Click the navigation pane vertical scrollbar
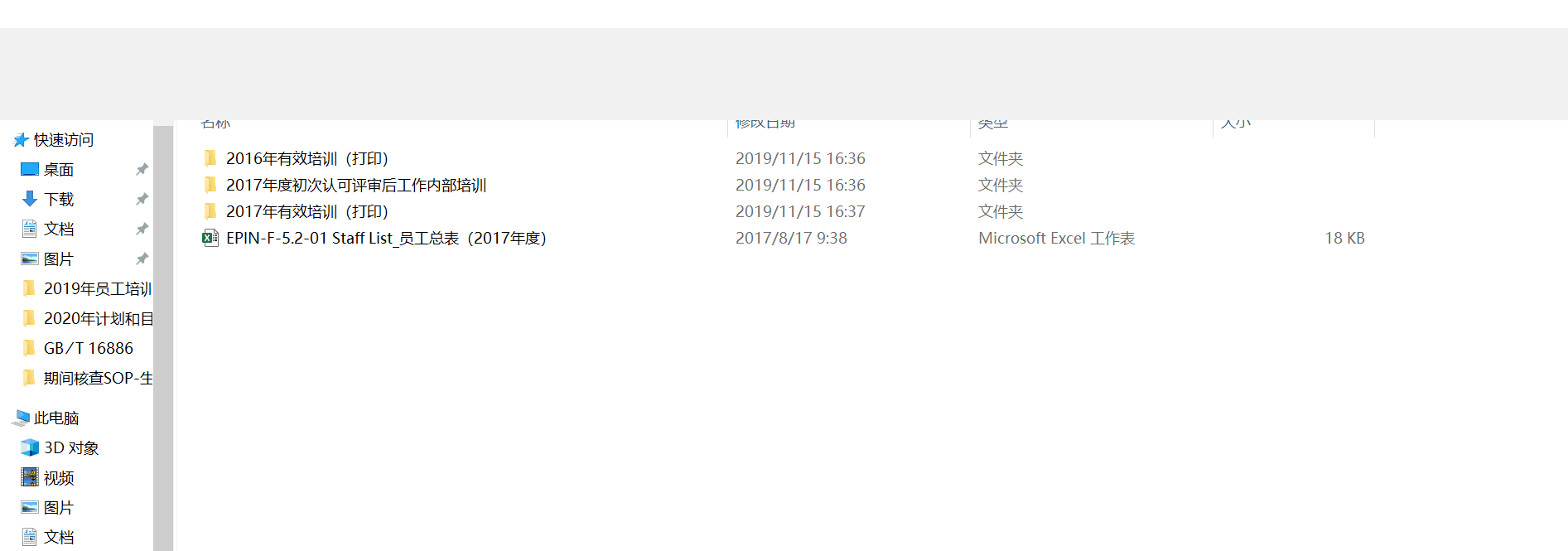 pos(163,331)
